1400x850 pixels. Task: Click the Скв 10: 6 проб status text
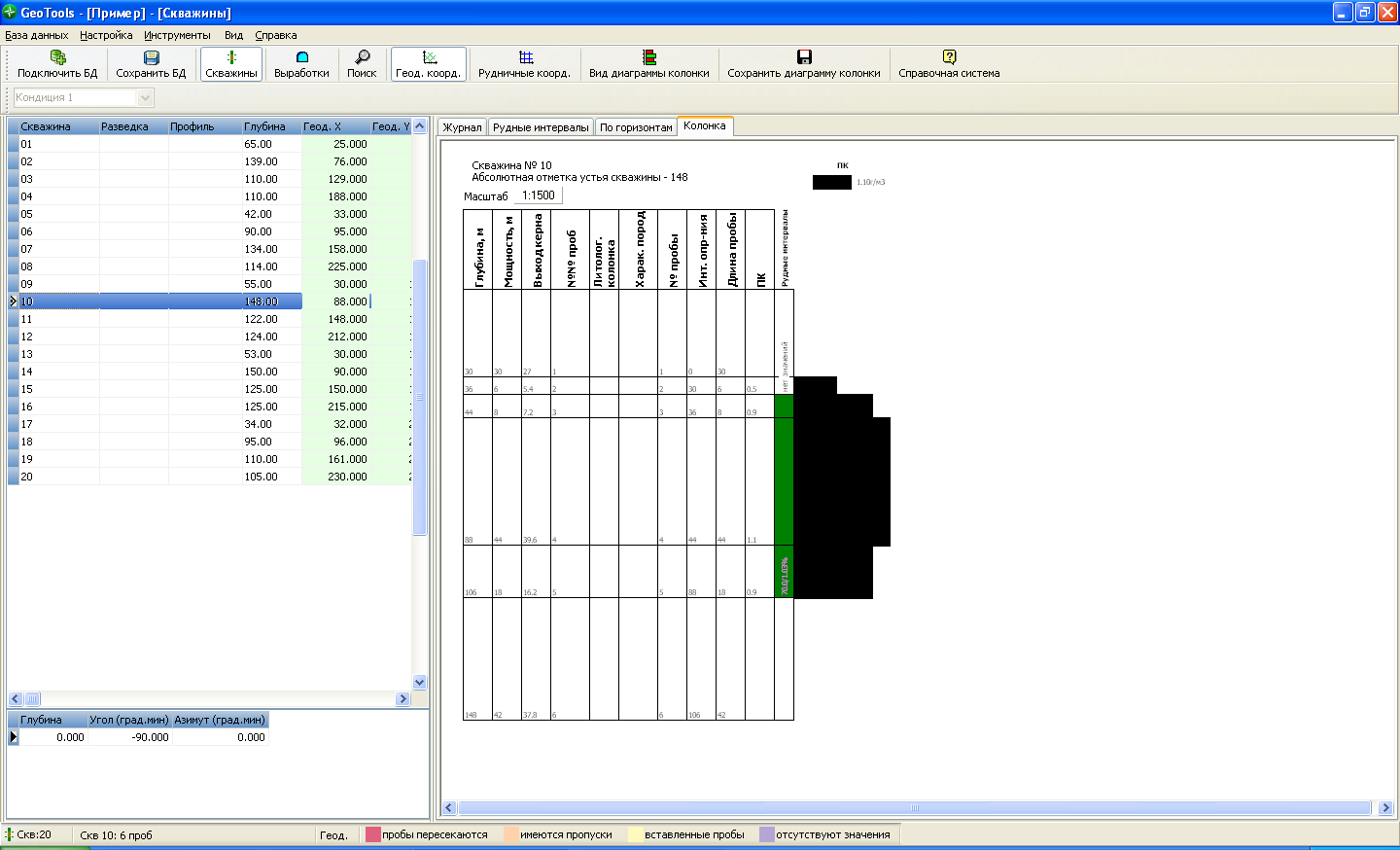click(116, 835)
